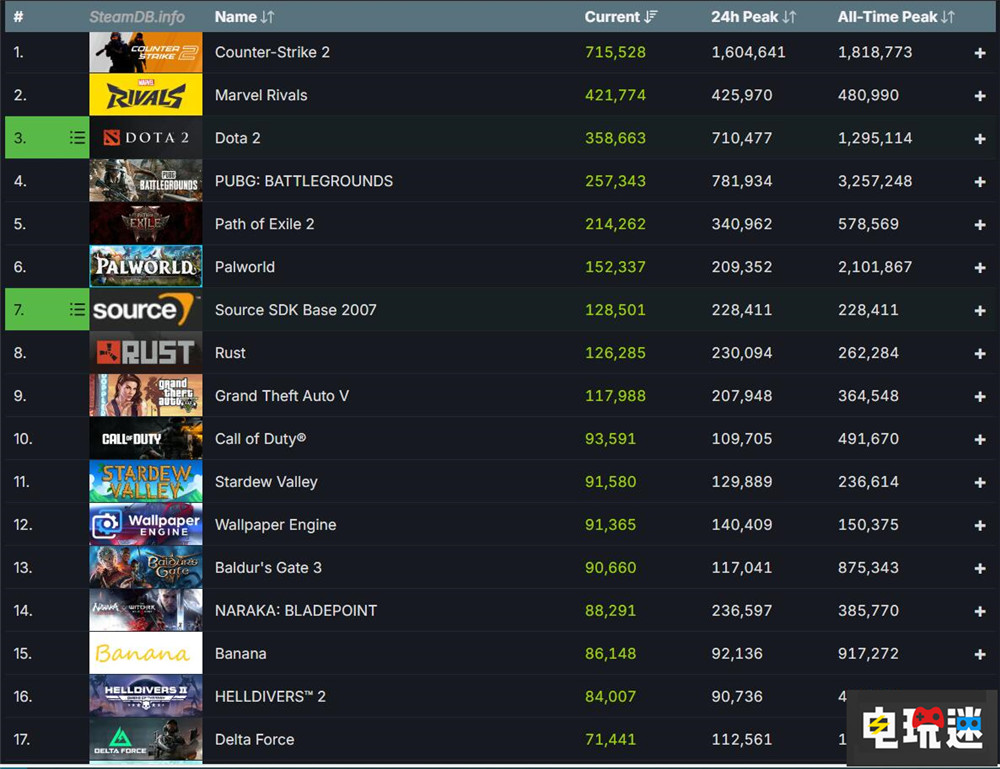The height and width of the screenshot is (769, 1000).
Task: Click the # rank column header
Action: click(18, 17)
